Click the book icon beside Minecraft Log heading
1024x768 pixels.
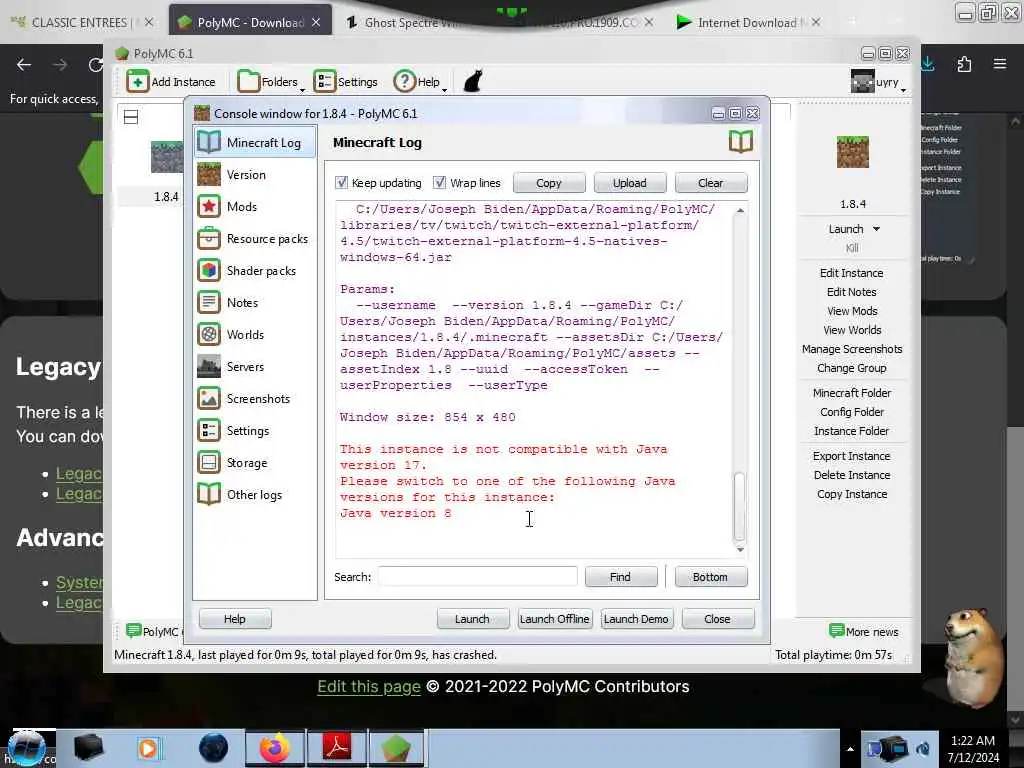click(x=741, y=142)
